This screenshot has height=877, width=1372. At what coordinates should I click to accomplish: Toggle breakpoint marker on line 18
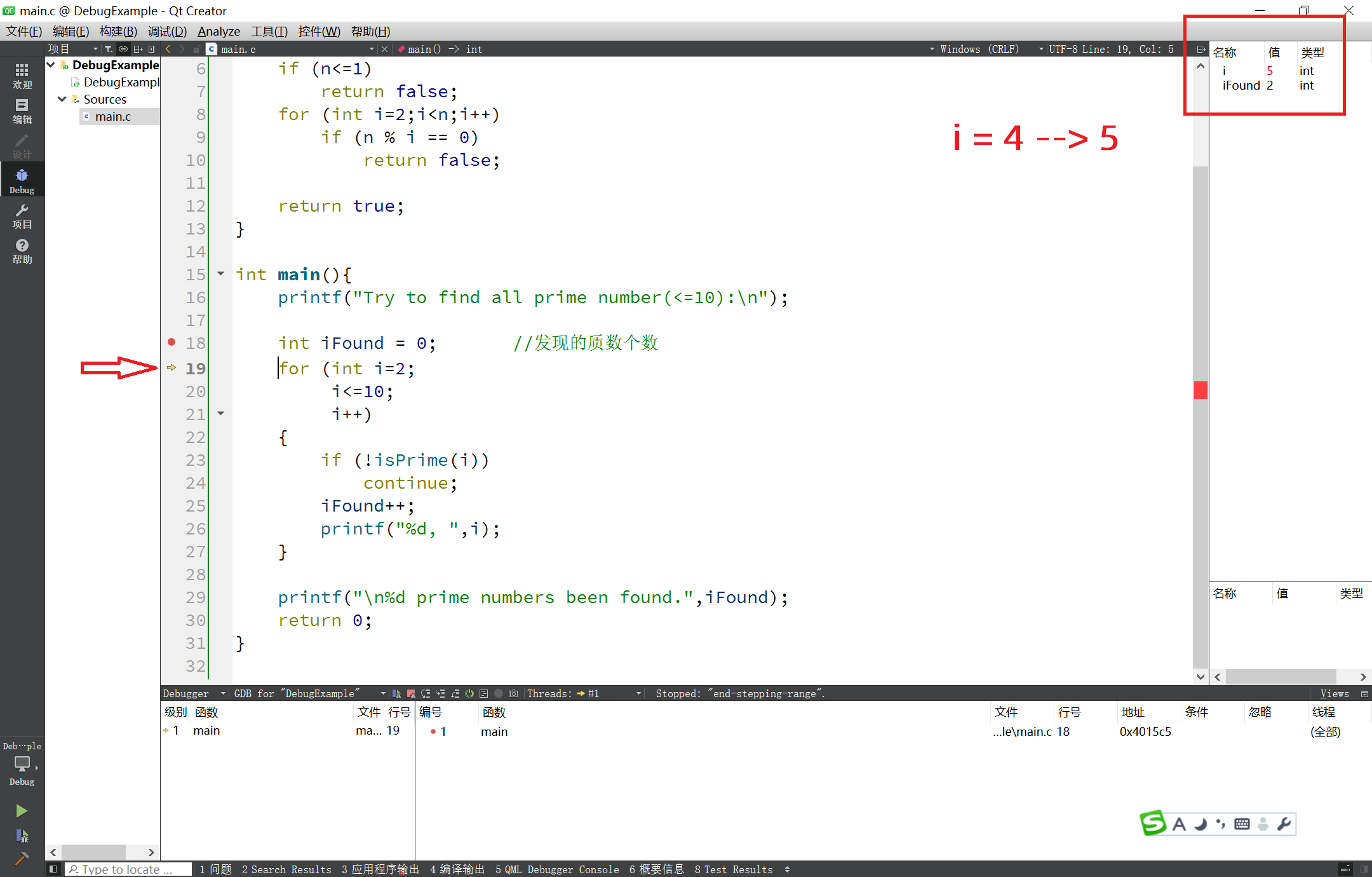(171, 342)
